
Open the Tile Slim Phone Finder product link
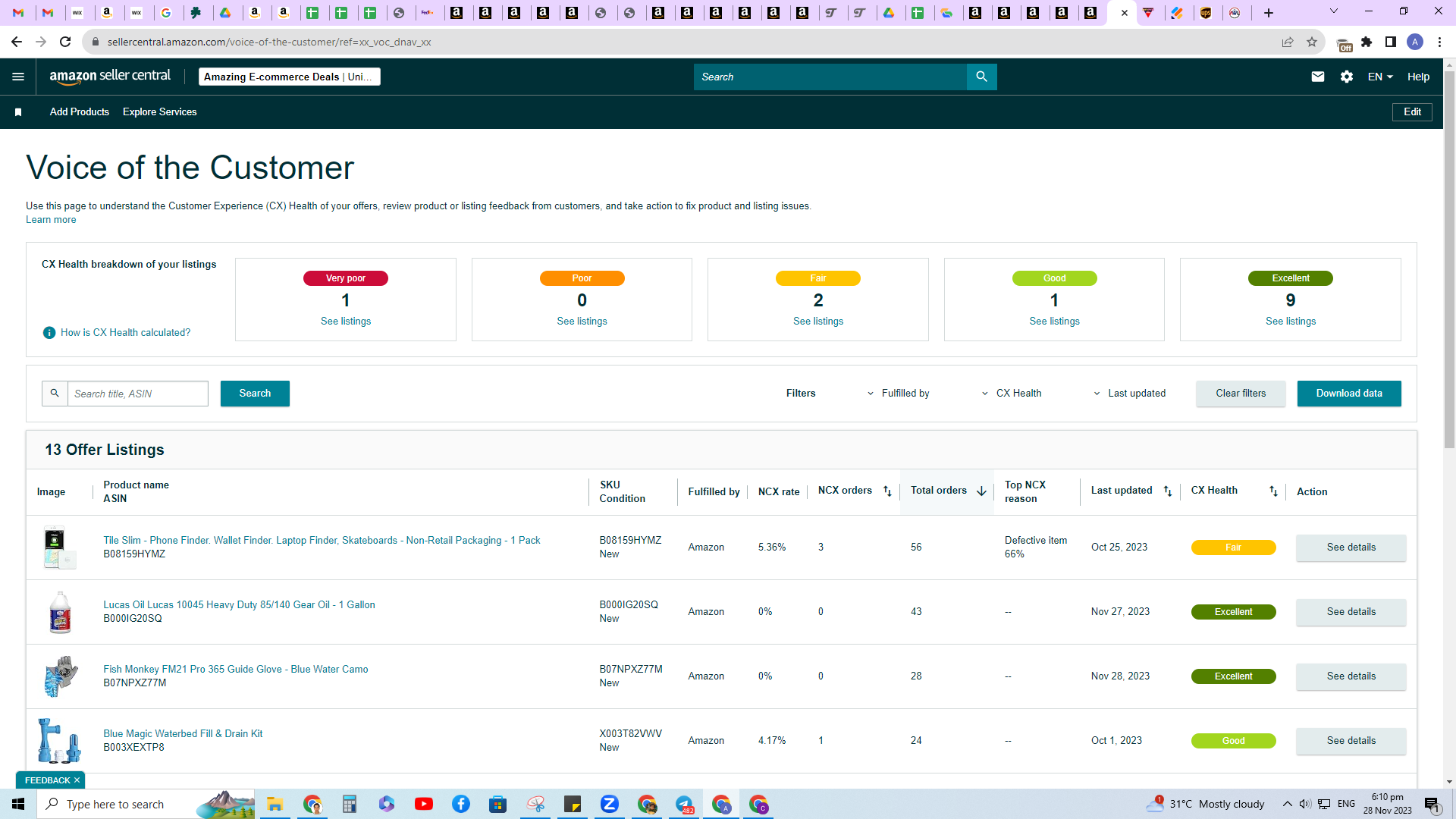pos(322,541)
